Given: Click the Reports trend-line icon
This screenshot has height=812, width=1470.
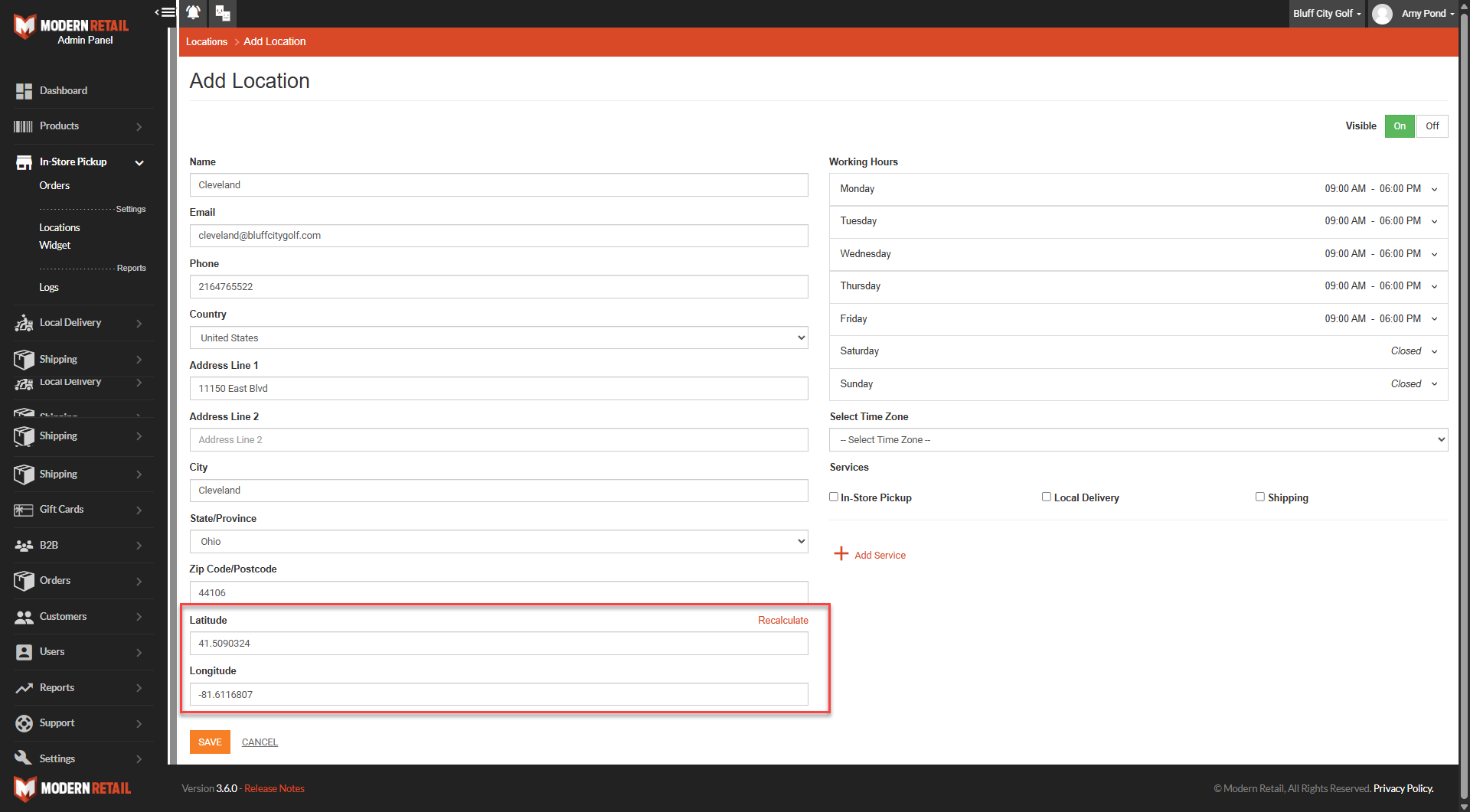Looking at the screenshot, I should pyautogui.click(x=24, y=688).
